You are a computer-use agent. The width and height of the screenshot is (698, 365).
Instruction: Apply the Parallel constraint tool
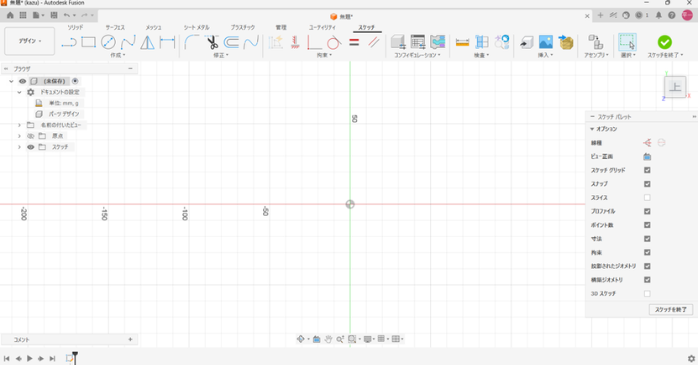click(374, 42)
